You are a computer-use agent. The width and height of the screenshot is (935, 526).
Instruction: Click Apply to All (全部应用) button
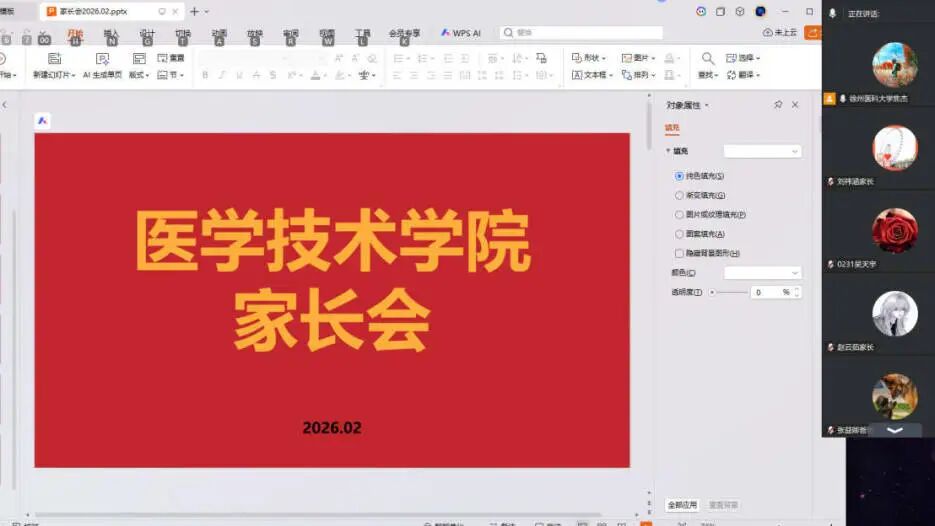pyautogui.click(x=683, y=505)
